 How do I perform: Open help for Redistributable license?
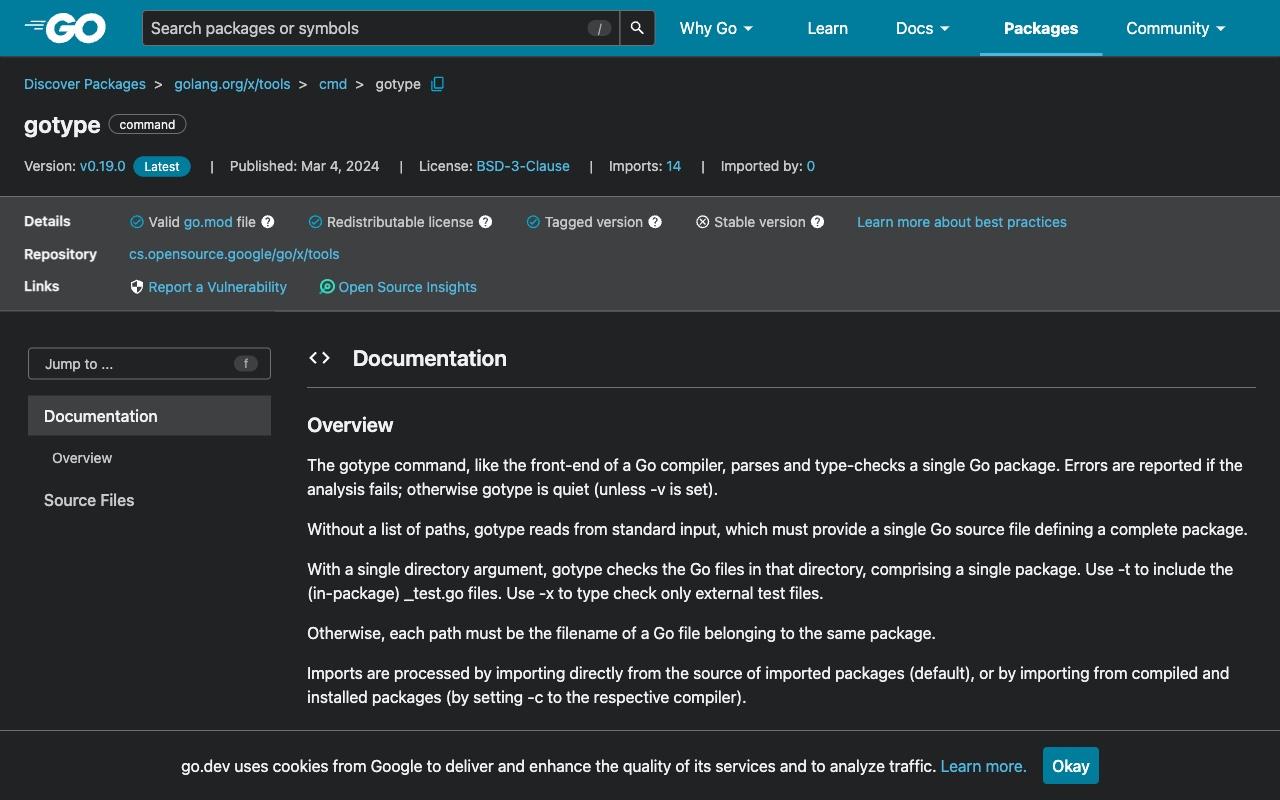pos(485,222)
